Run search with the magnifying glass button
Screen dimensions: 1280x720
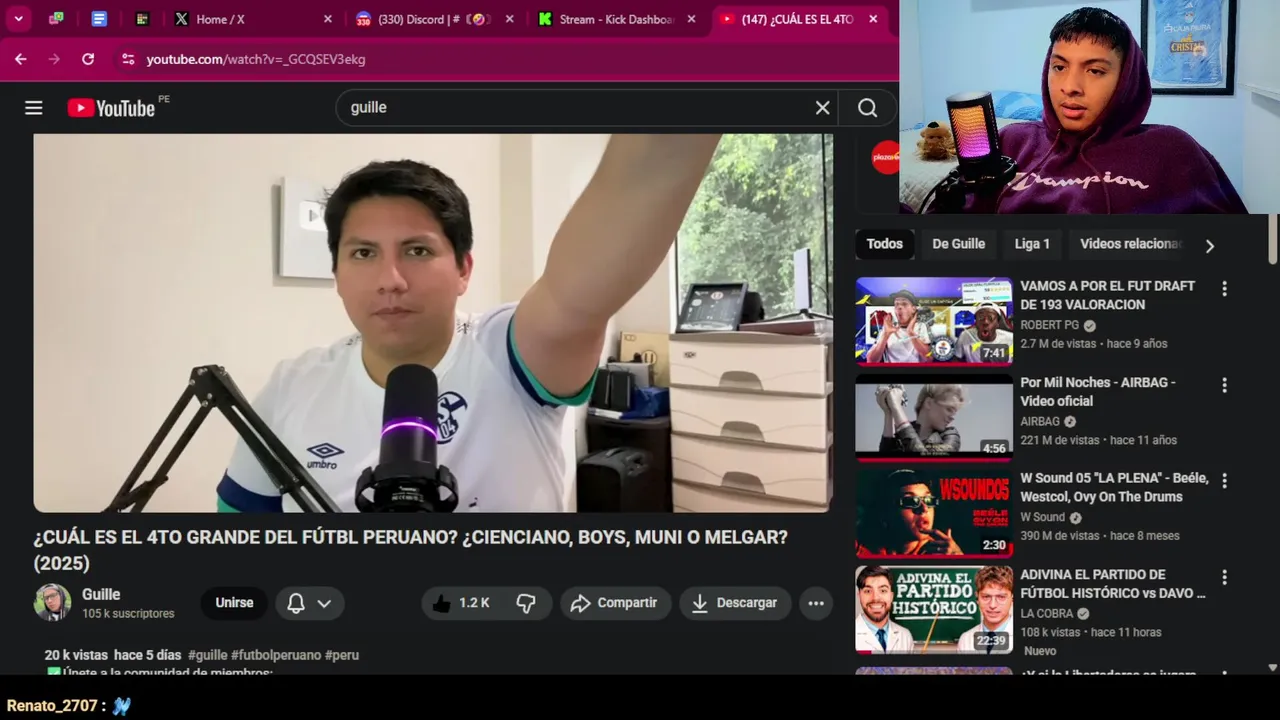click(867, 108)
